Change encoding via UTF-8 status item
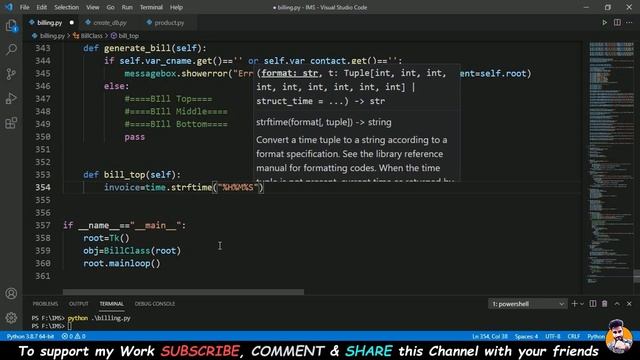 pos(553,336)
